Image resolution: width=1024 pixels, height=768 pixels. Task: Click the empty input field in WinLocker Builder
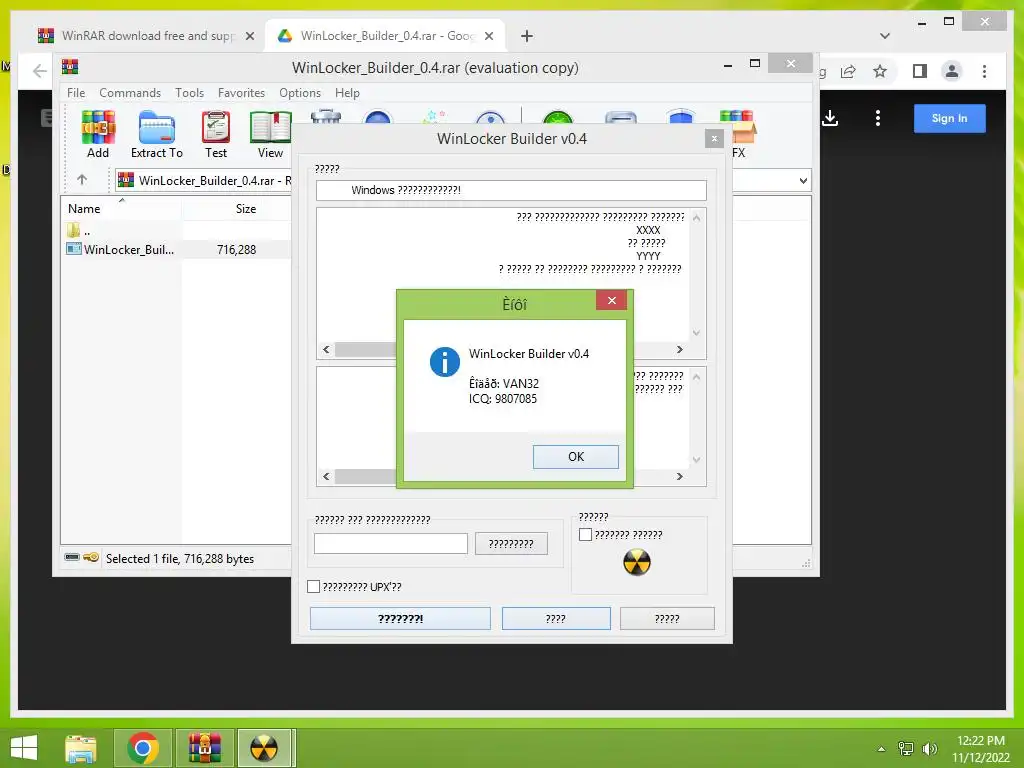(391, 543)
